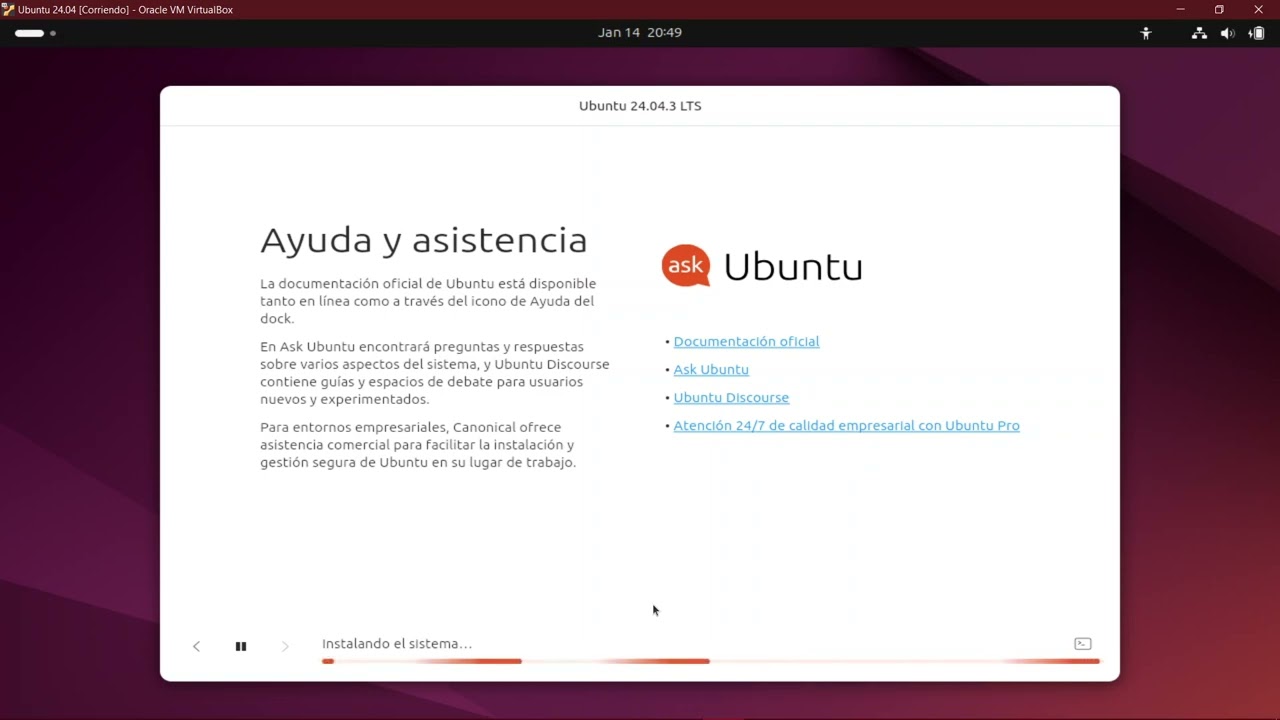Open the battery power icon

pyautogui.click(x=1256, y=33)
